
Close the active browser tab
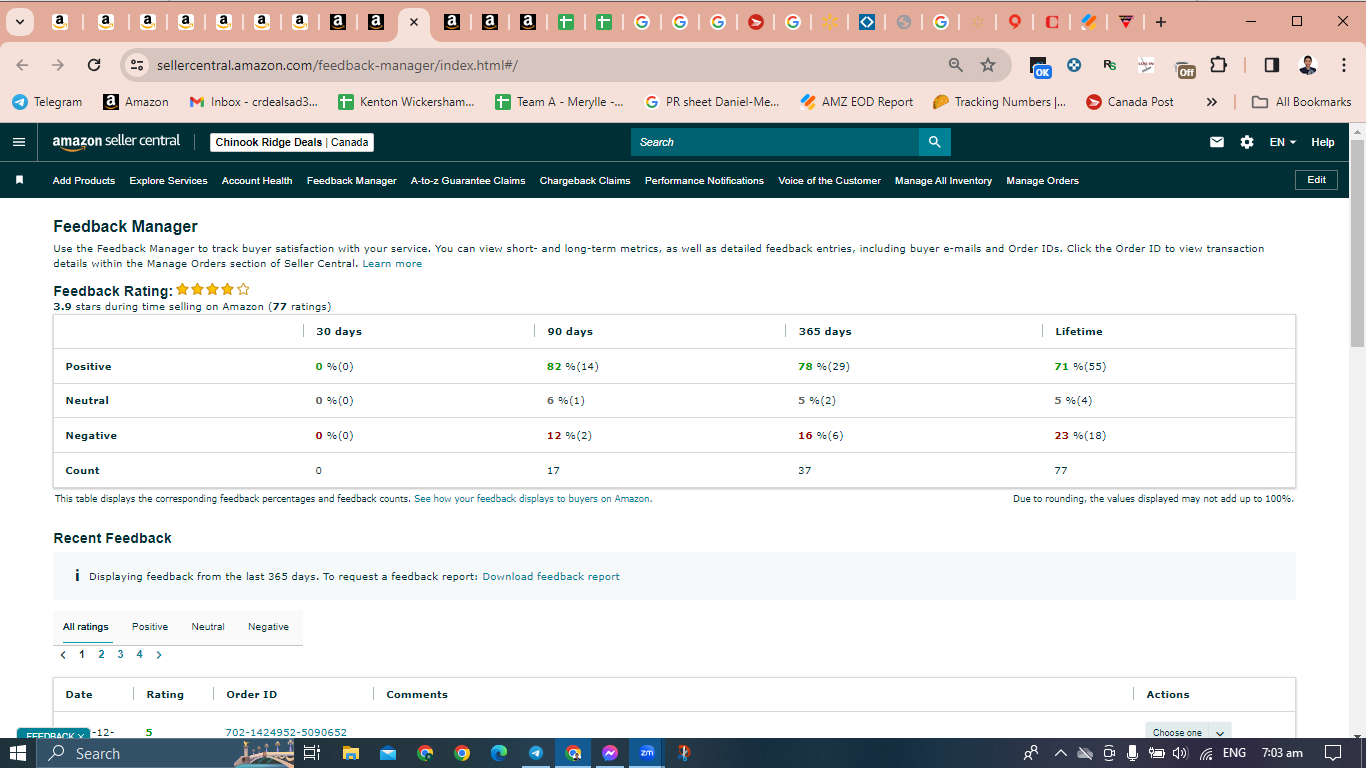tap(413, 21)
